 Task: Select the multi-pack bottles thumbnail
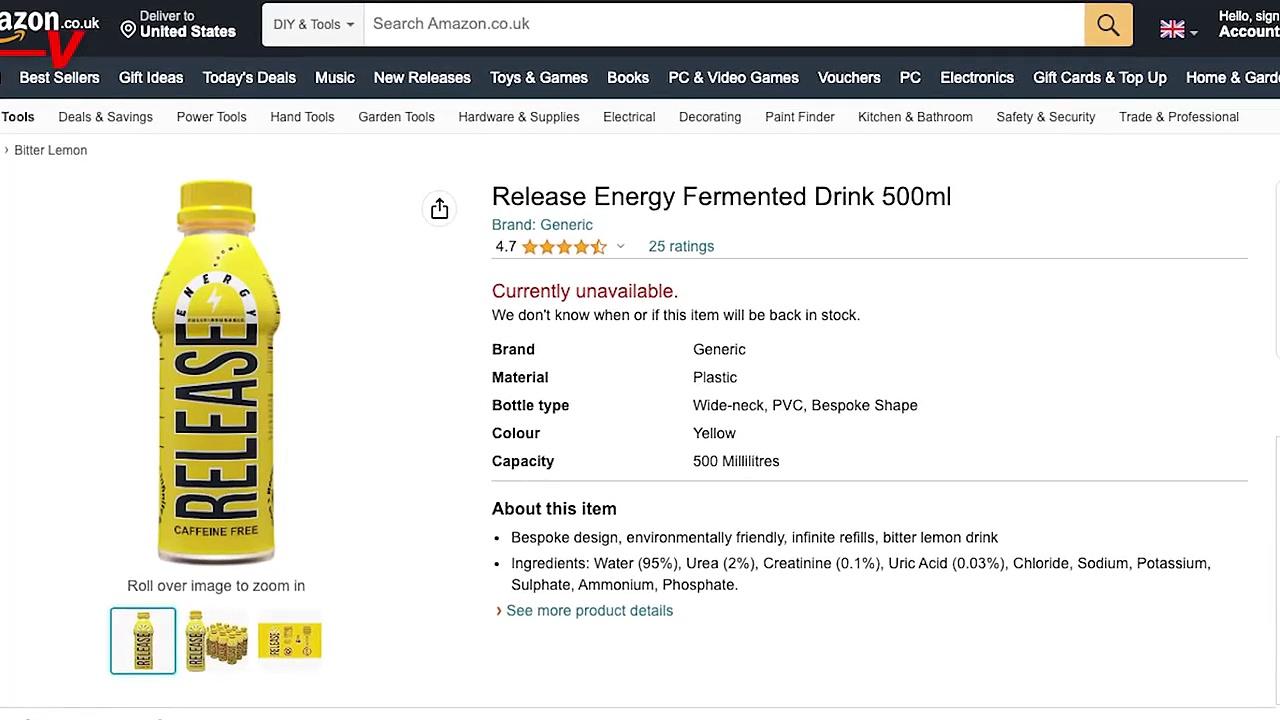pyautogui.click(x=216, y=641)
